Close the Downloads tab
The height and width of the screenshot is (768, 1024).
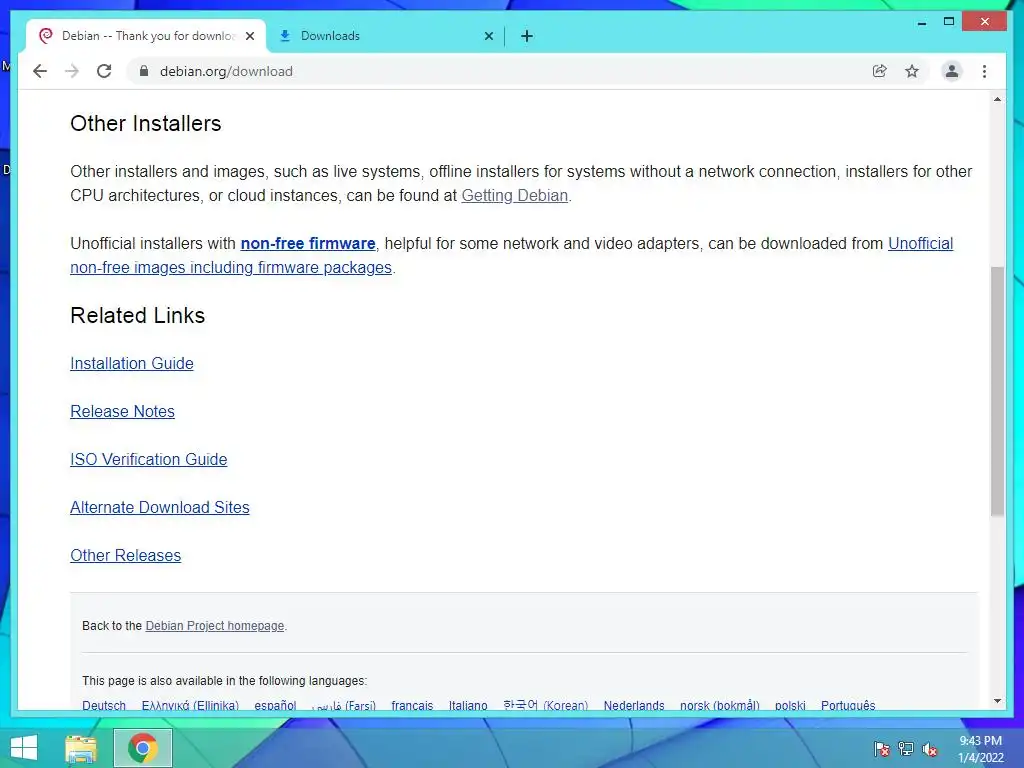(488, 36)
